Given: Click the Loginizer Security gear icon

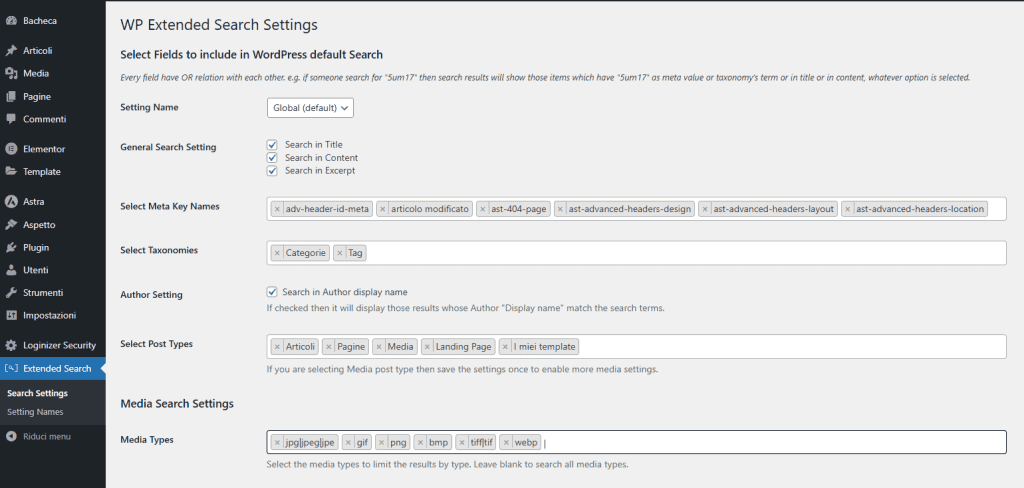Looking at the screenshot, I should [10, 346].
